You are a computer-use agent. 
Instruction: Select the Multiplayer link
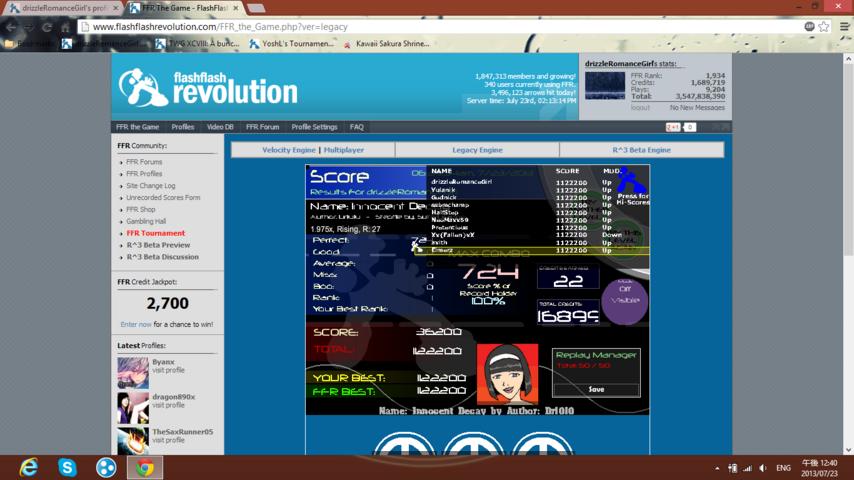tap(344, 150)
